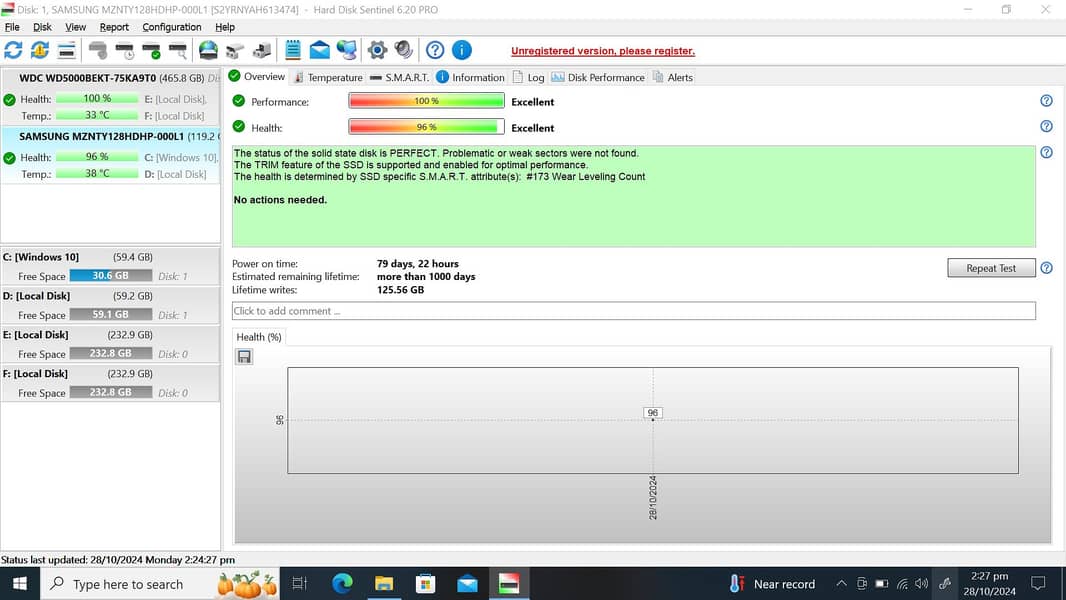
Task: Click the help icon beside Performance bar
Action: [1046, 101]
